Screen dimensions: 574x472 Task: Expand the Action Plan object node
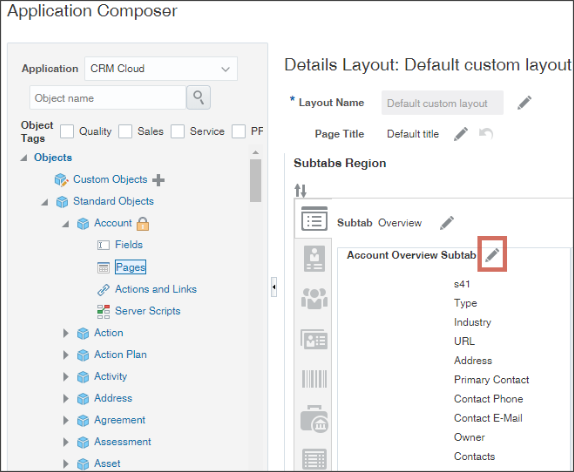[x=66, y=355]
